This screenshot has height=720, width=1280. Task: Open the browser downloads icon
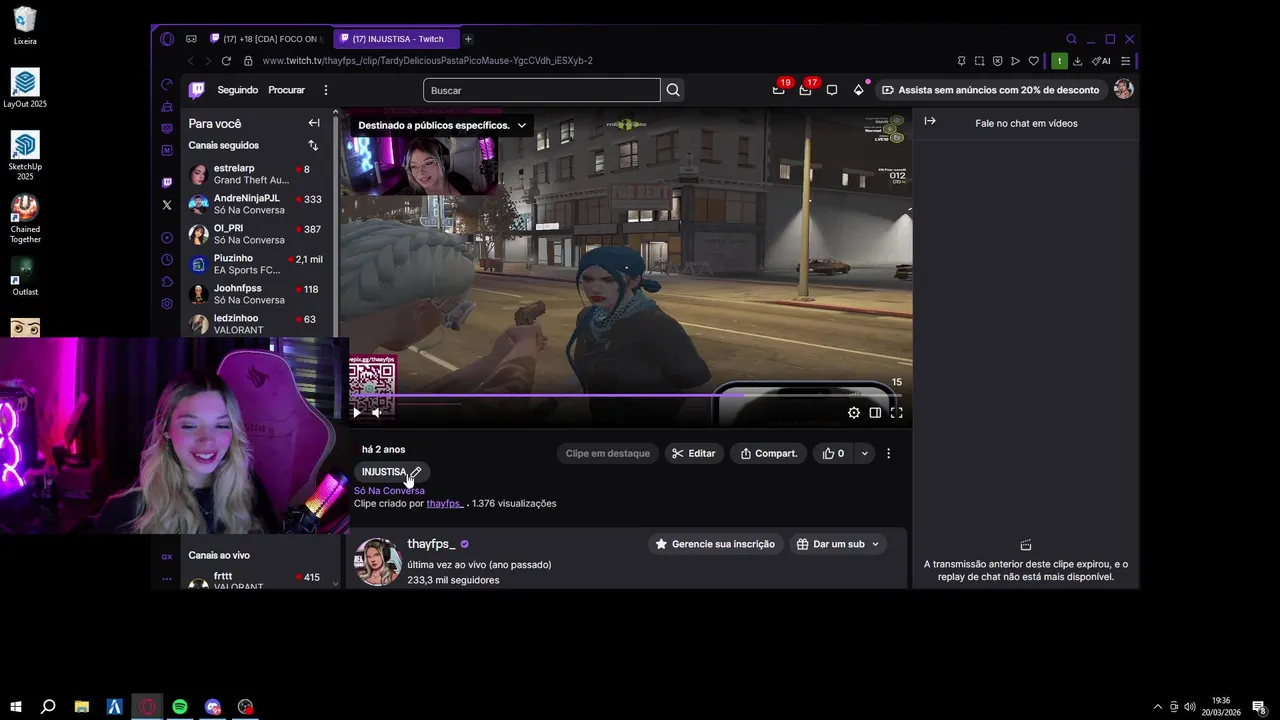point(1077,61)
